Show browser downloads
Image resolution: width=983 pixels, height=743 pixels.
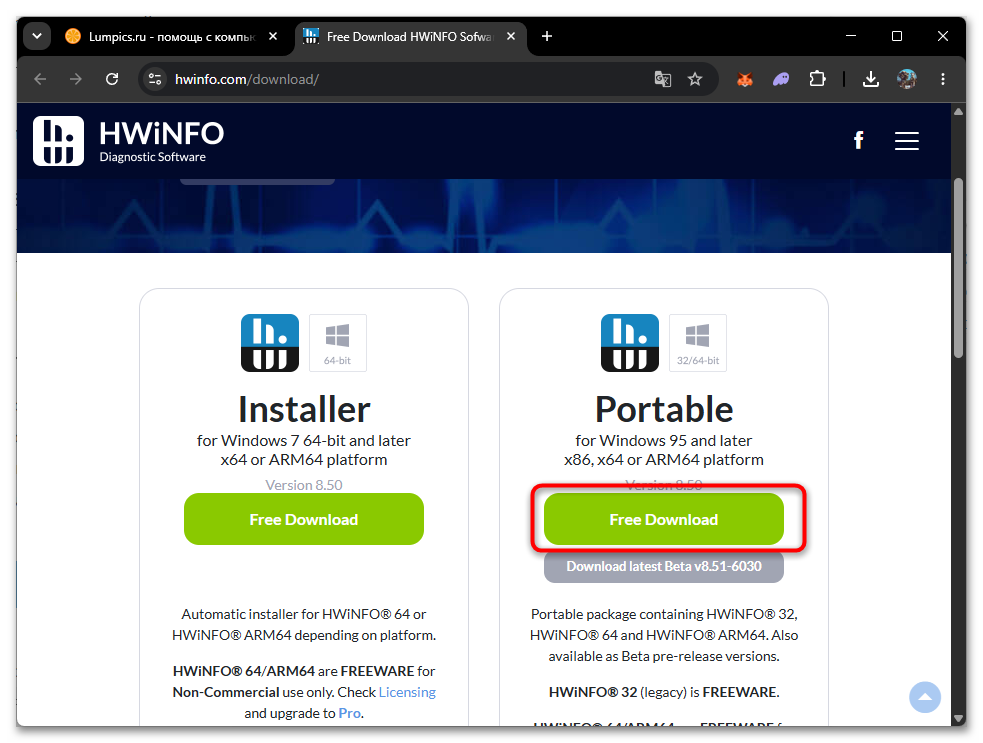(x=871, y=79)
